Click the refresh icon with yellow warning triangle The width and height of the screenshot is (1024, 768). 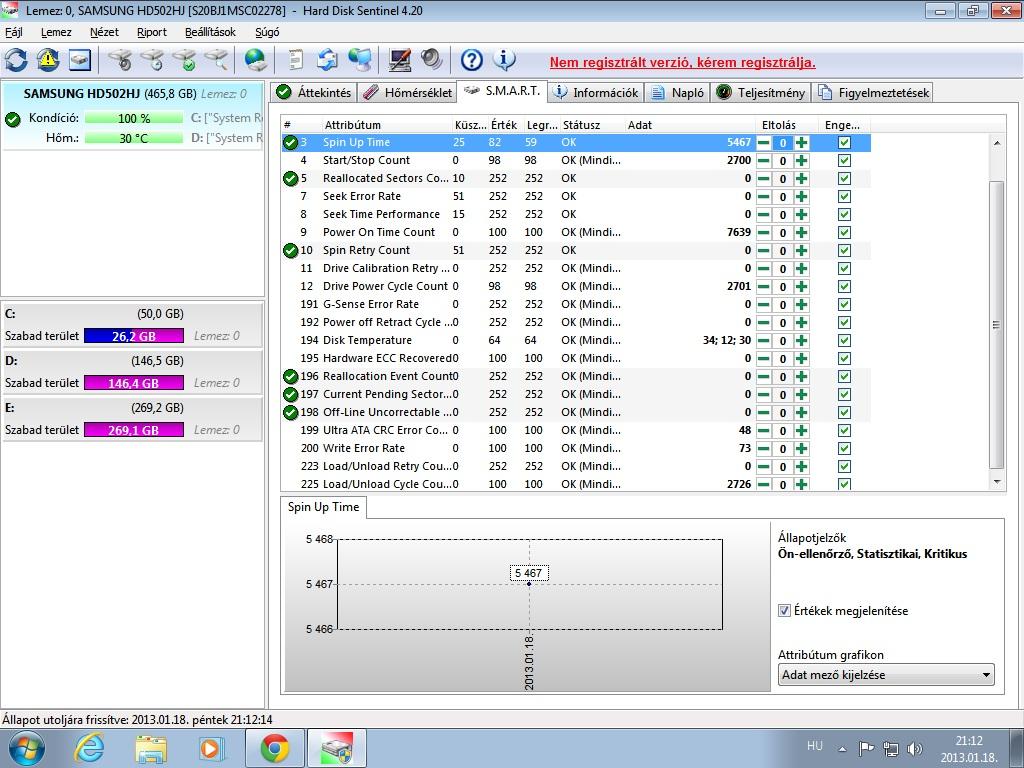(x=48, y=60)
